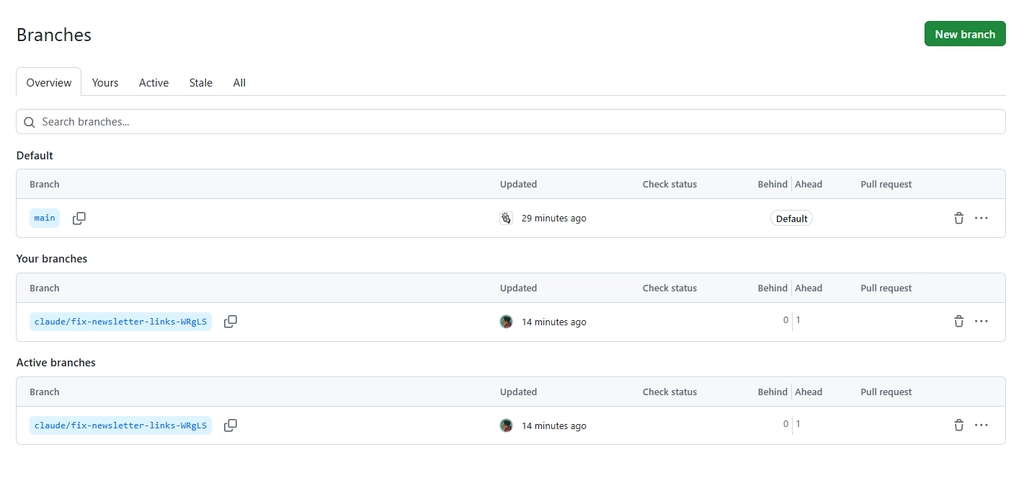Click ahead count 1 in Your branches
Viewport: 1024px width, 481px height.
pyautogui.click(x=798, y=320)
